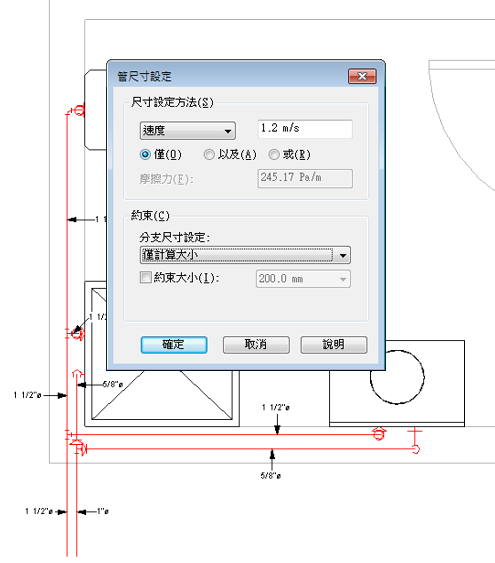Image resolution: width=495 pixels, height=563 pixels.
Task: Select the 或(R) radio button
Action: click(274, 155)
